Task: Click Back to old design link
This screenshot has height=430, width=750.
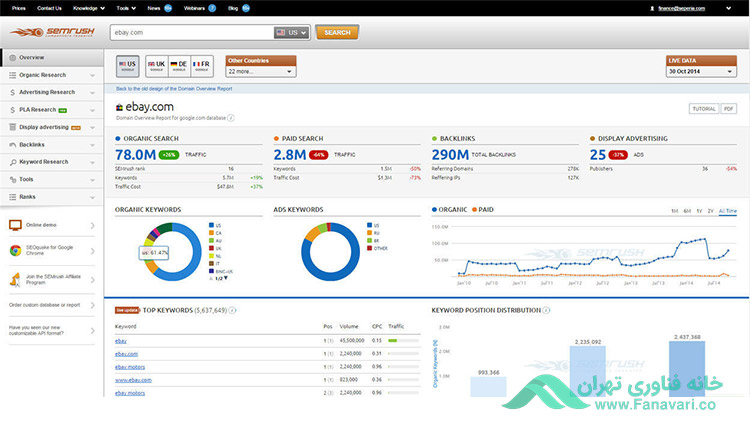Action: click(x=174, y=88)
